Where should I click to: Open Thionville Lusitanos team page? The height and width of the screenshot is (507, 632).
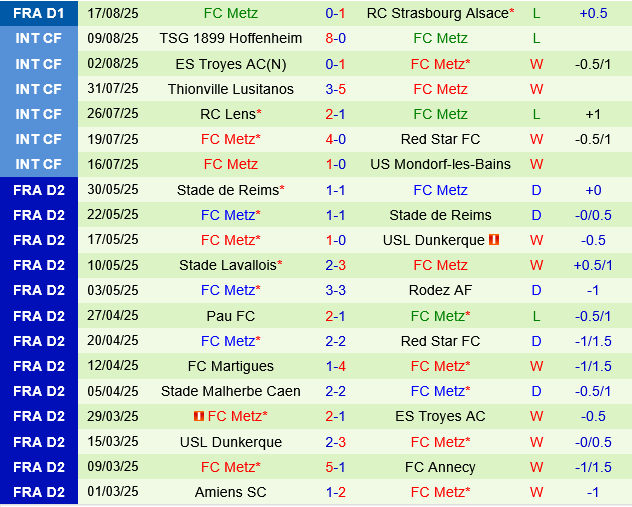[230, 89]
